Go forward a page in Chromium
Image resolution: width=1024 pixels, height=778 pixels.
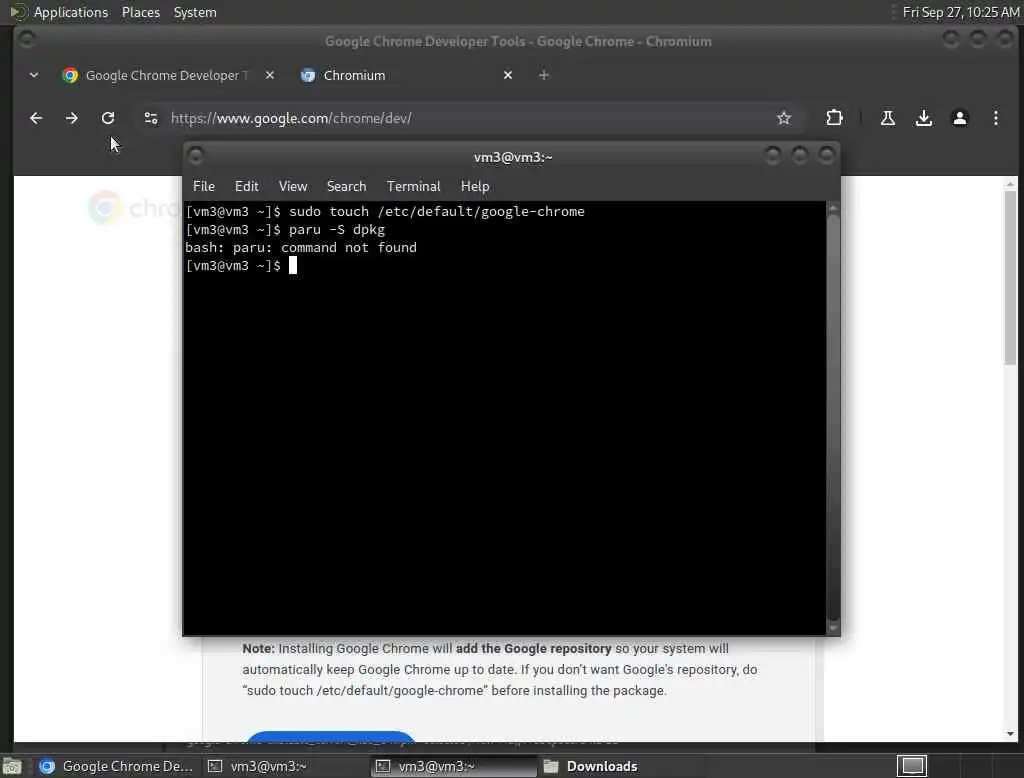72,118
